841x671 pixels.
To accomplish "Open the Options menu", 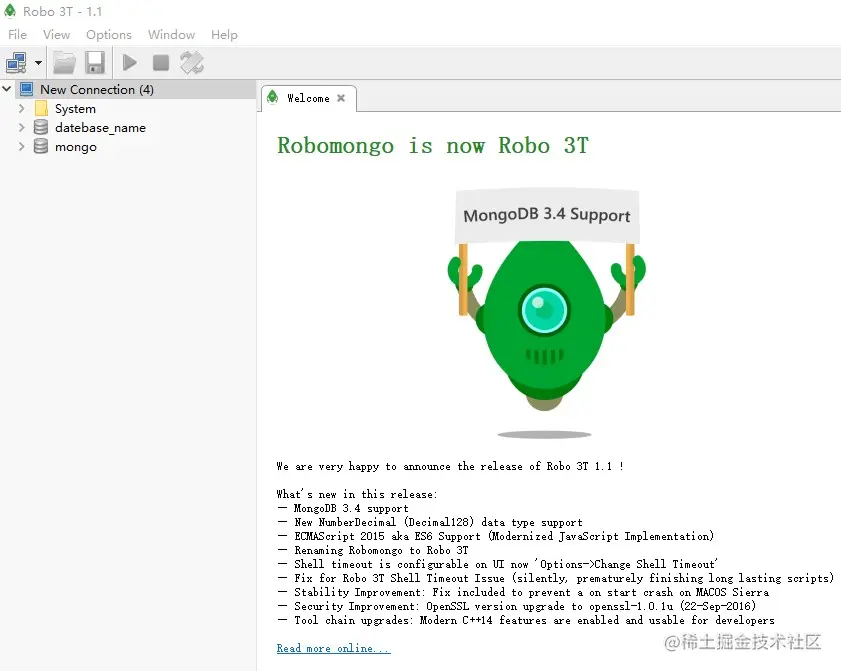I will 109,34.
